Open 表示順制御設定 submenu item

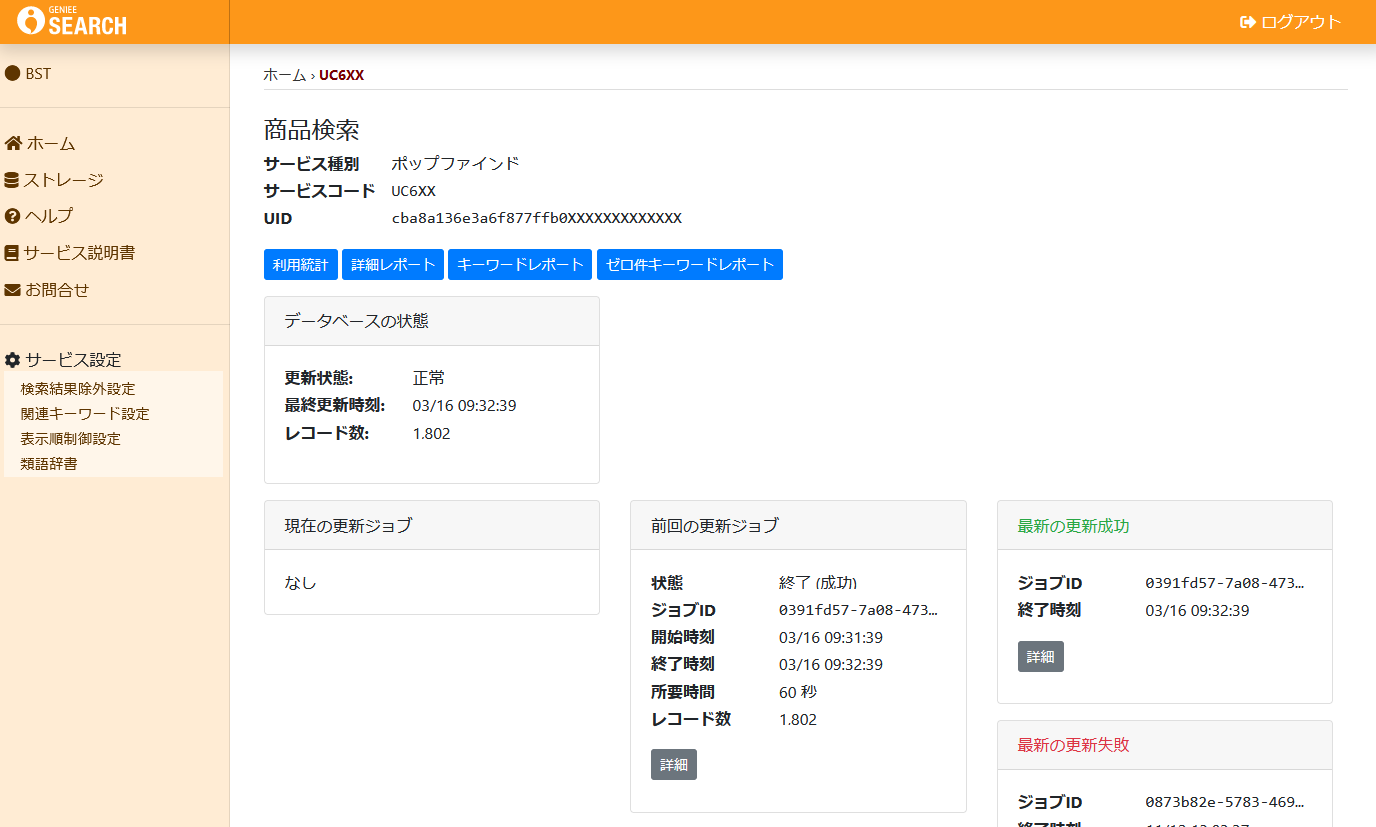click(x=70, y=439)
